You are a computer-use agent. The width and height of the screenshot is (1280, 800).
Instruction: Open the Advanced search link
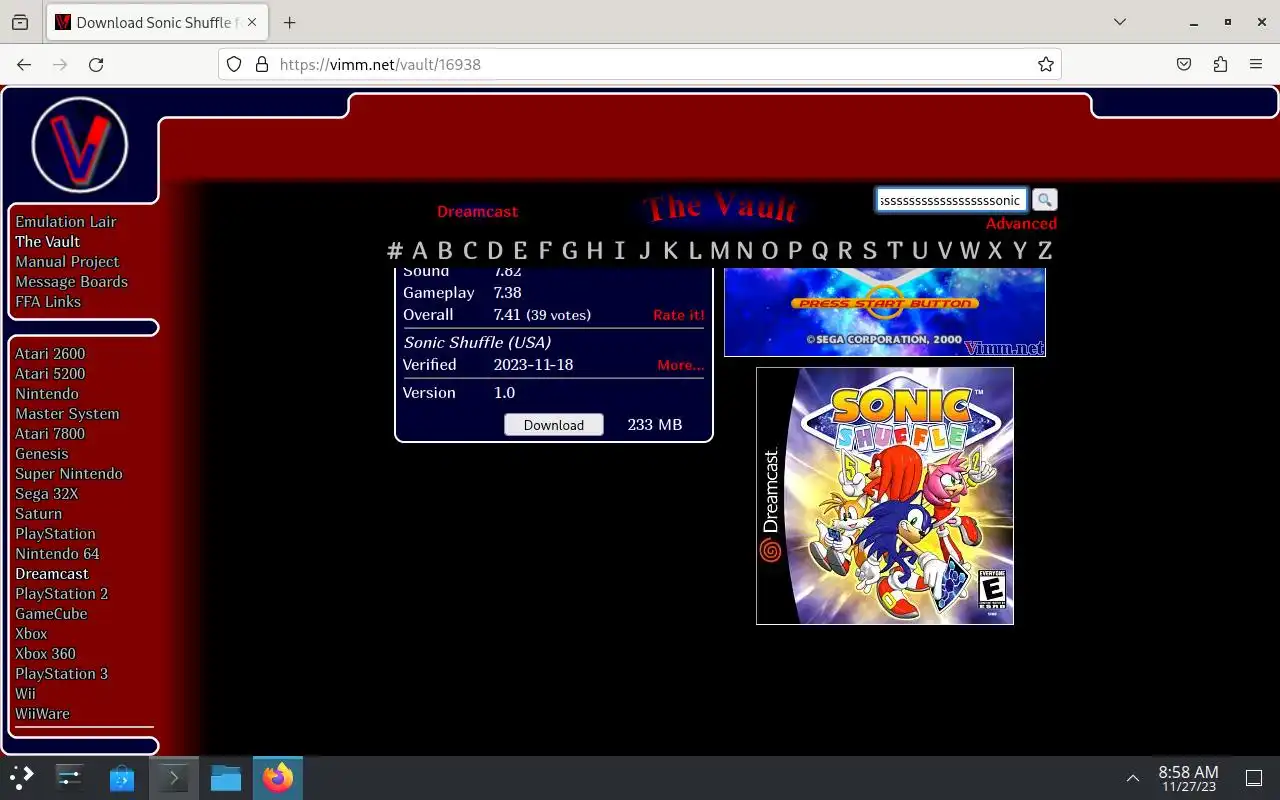click(x=1021, y=224)
